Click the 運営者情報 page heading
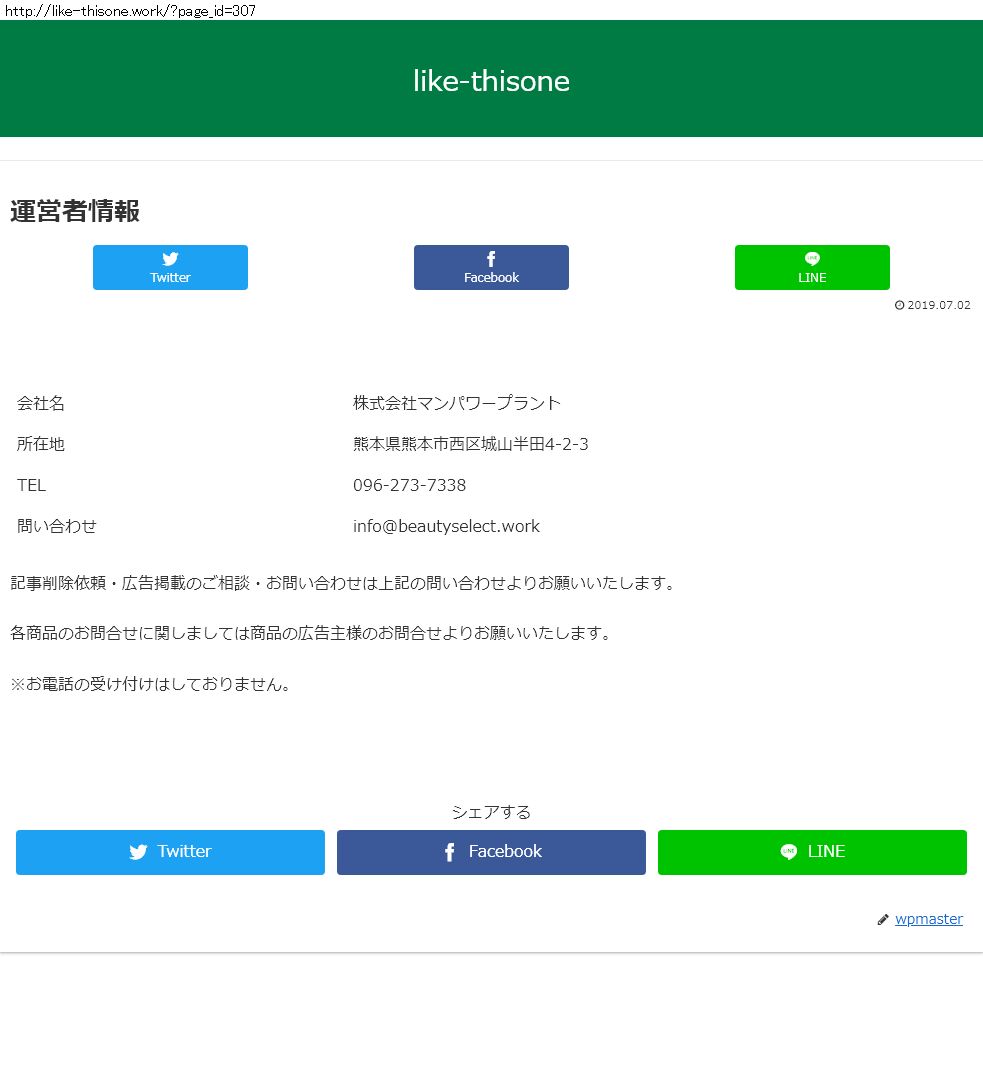This screenshot has height=1089, width=983. pos(75,211)
